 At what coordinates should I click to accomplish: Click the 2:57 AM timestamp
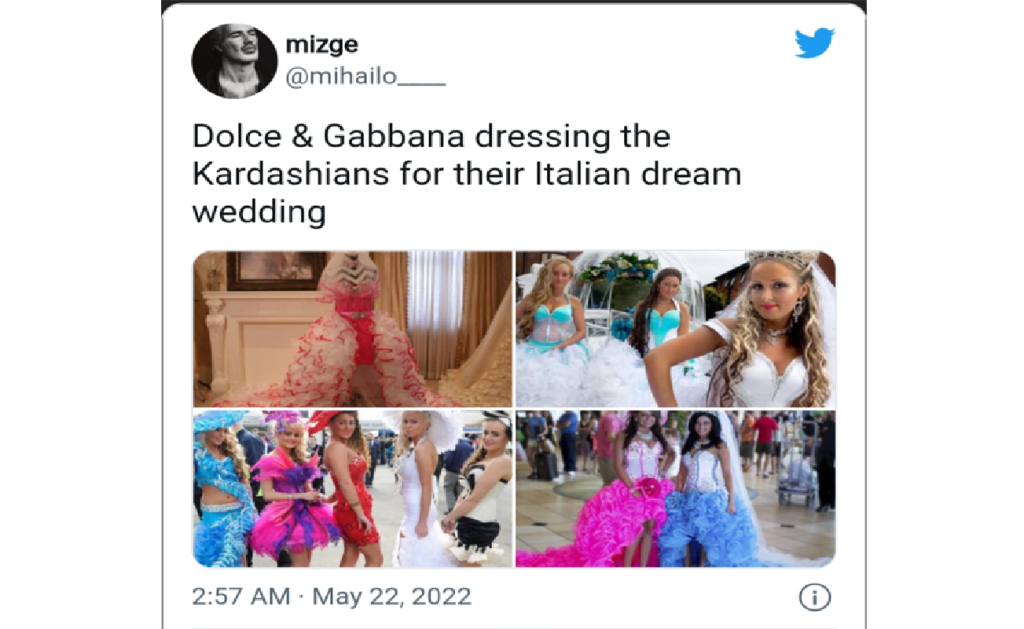click(241, 596)
